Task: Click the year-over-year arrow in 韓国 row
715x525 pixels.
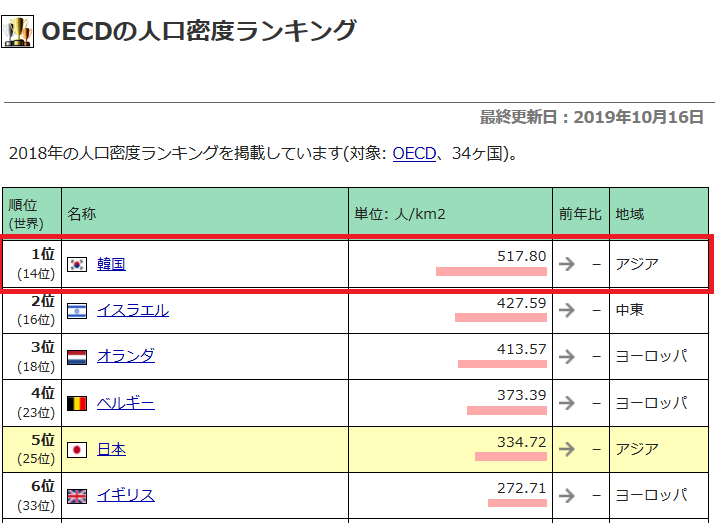Action: (x=567, y=265)
